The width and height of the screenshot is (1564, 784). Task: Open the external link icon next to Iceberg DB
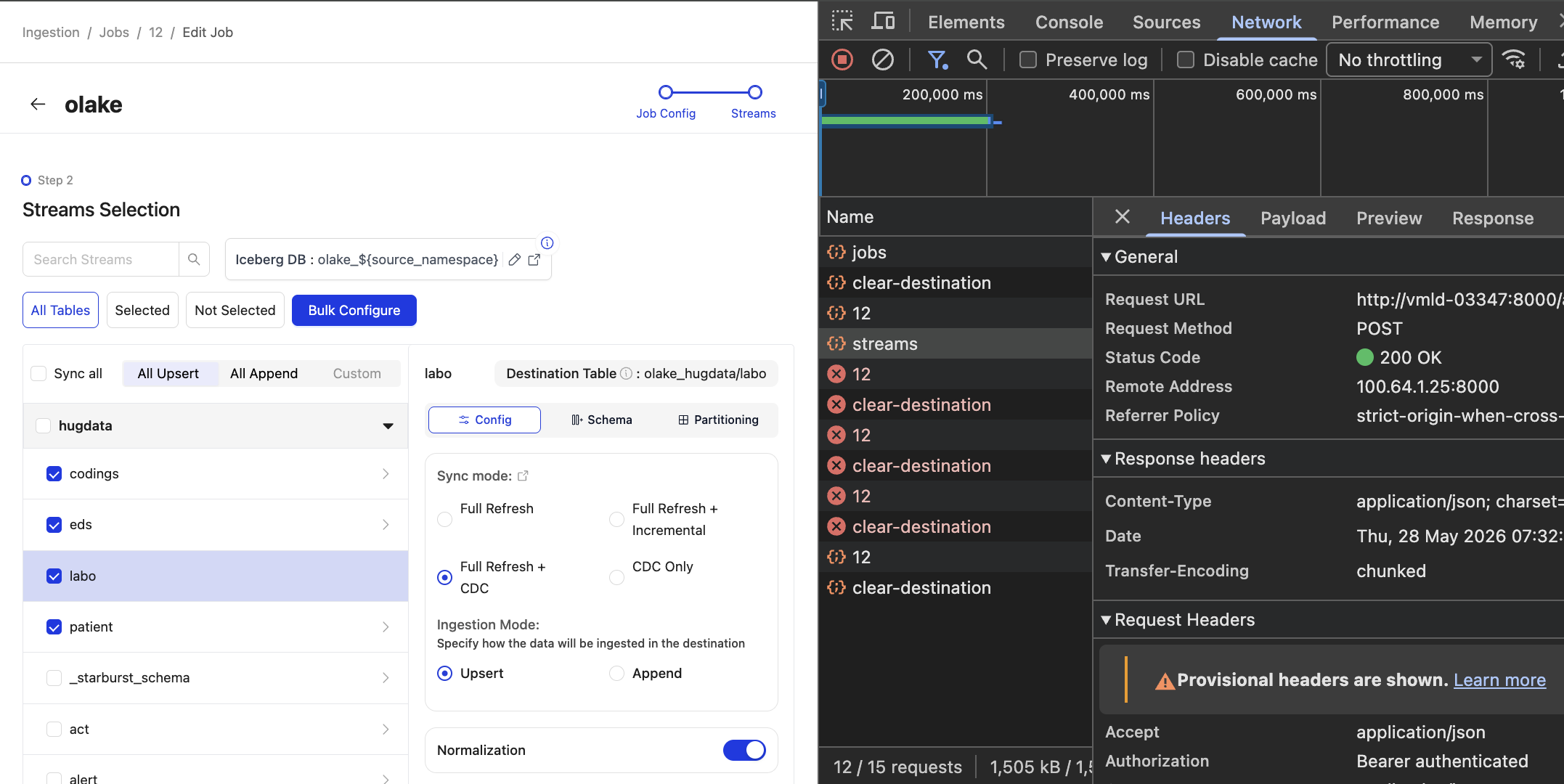(534, 260)
